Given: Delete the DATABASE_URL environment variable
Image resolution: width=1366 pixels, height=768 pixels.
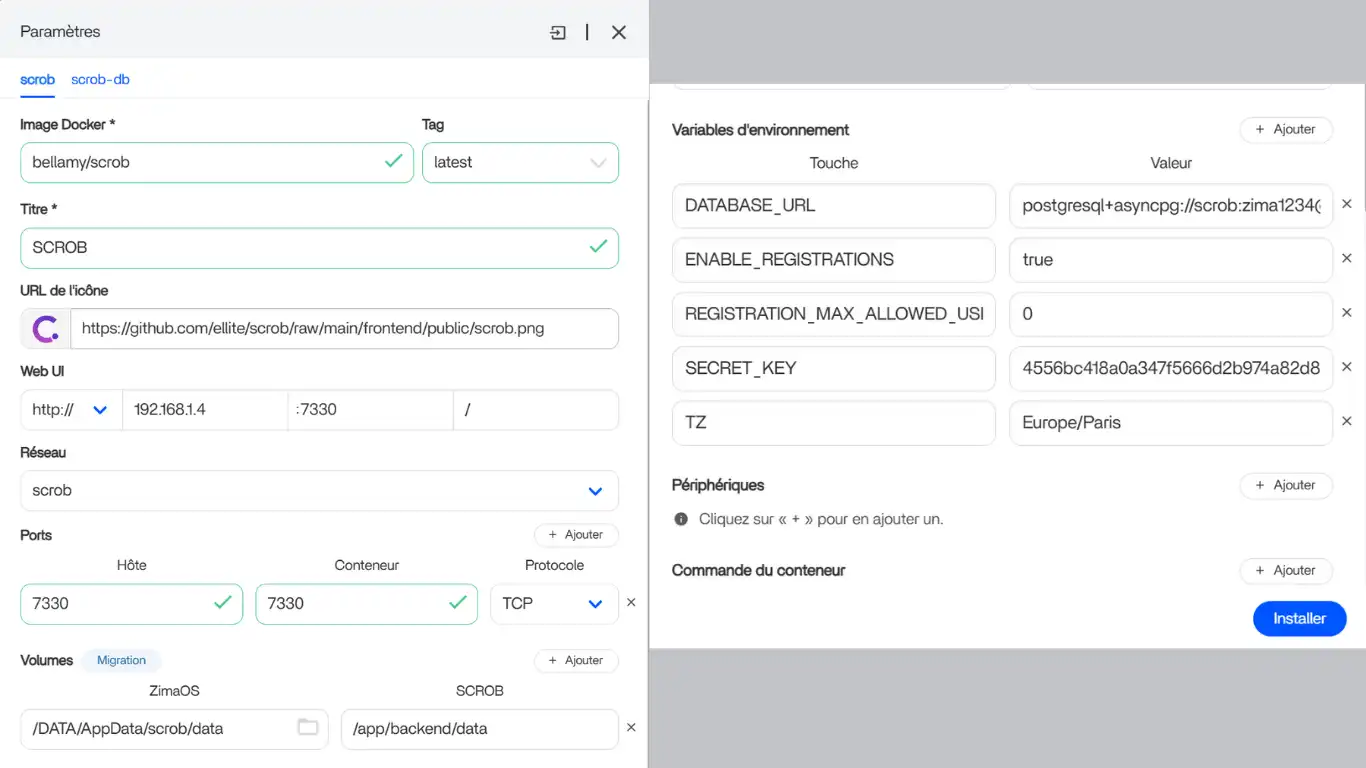Looking at the screenshot, I should (x=1347, y=204).
